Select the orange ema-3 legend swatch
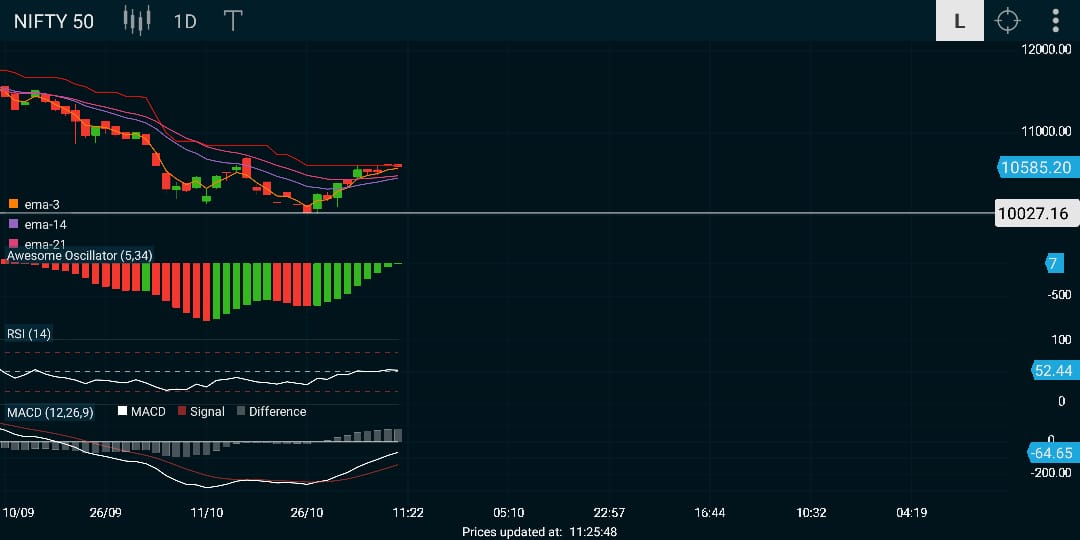The width and height of the screenshot is (1080, 540). pos(13,204)
